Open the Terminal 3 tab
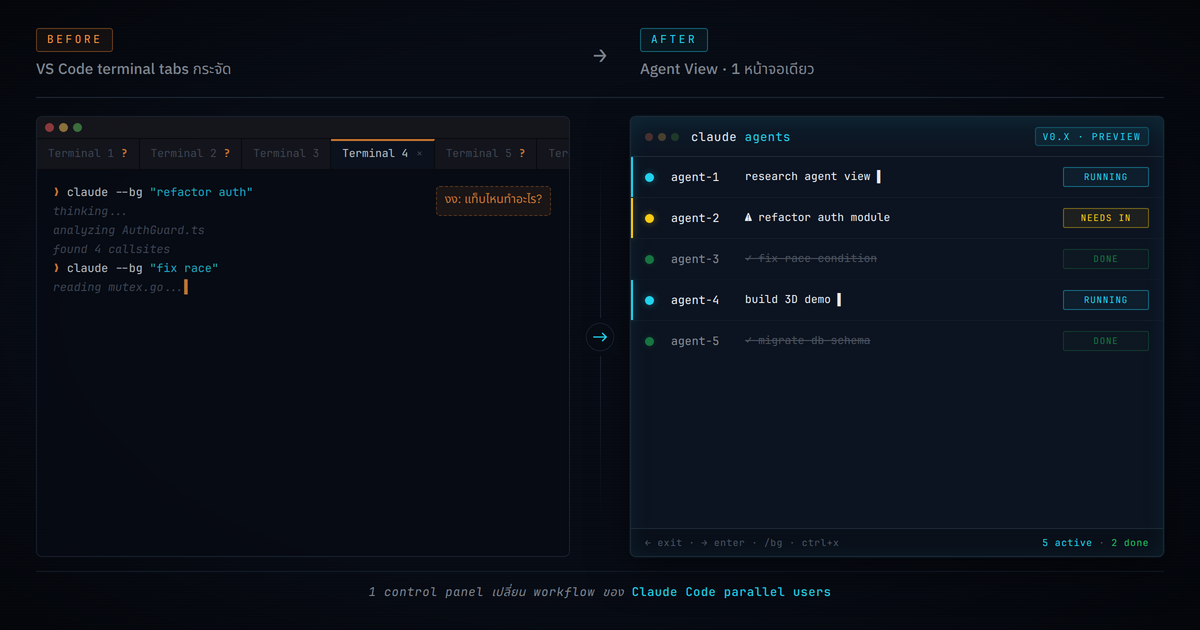The image size is (1200, 630). (286, 153)
